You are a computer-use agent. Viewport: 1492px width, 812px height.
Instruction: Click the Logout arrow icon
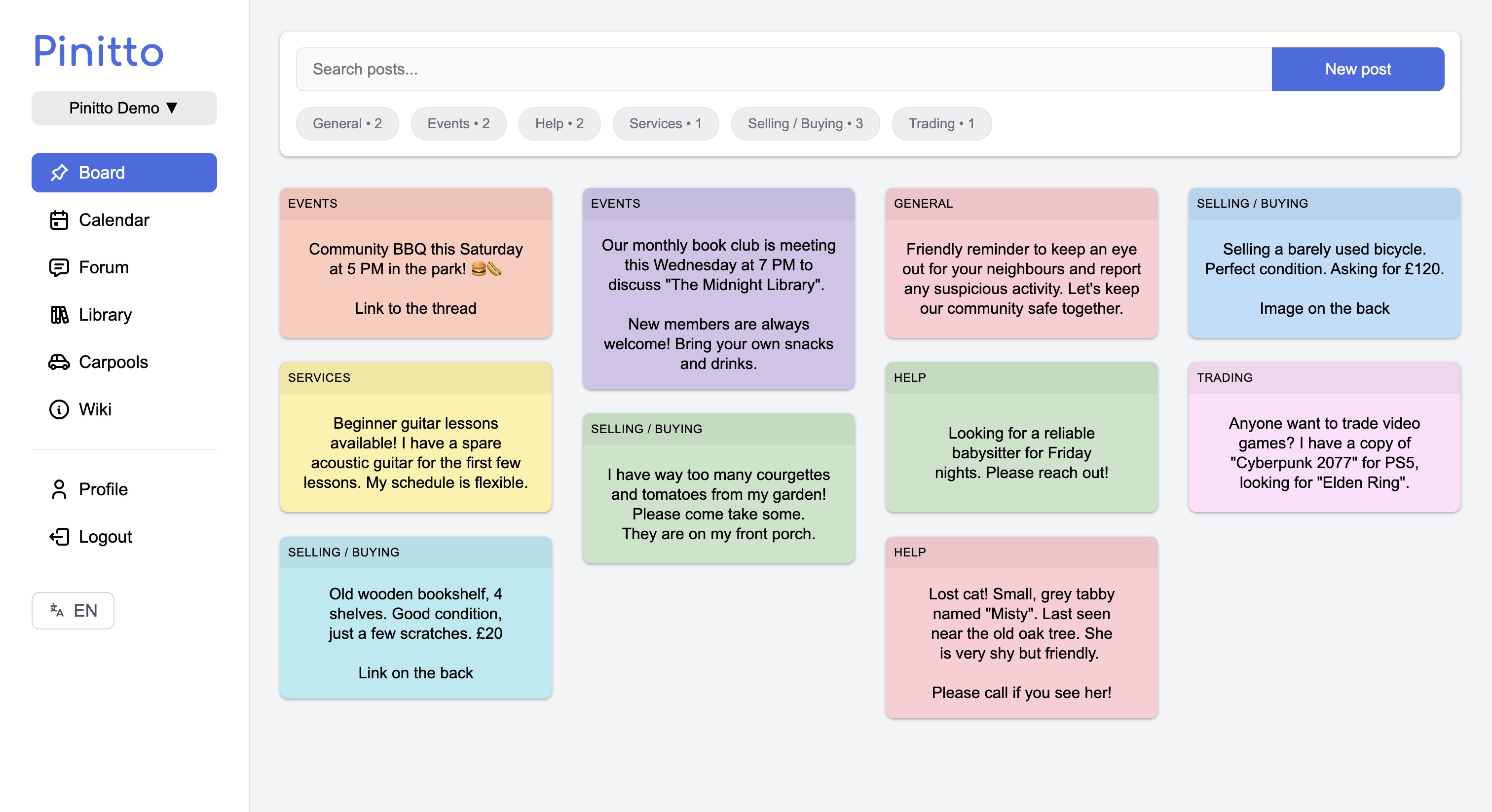59,536
